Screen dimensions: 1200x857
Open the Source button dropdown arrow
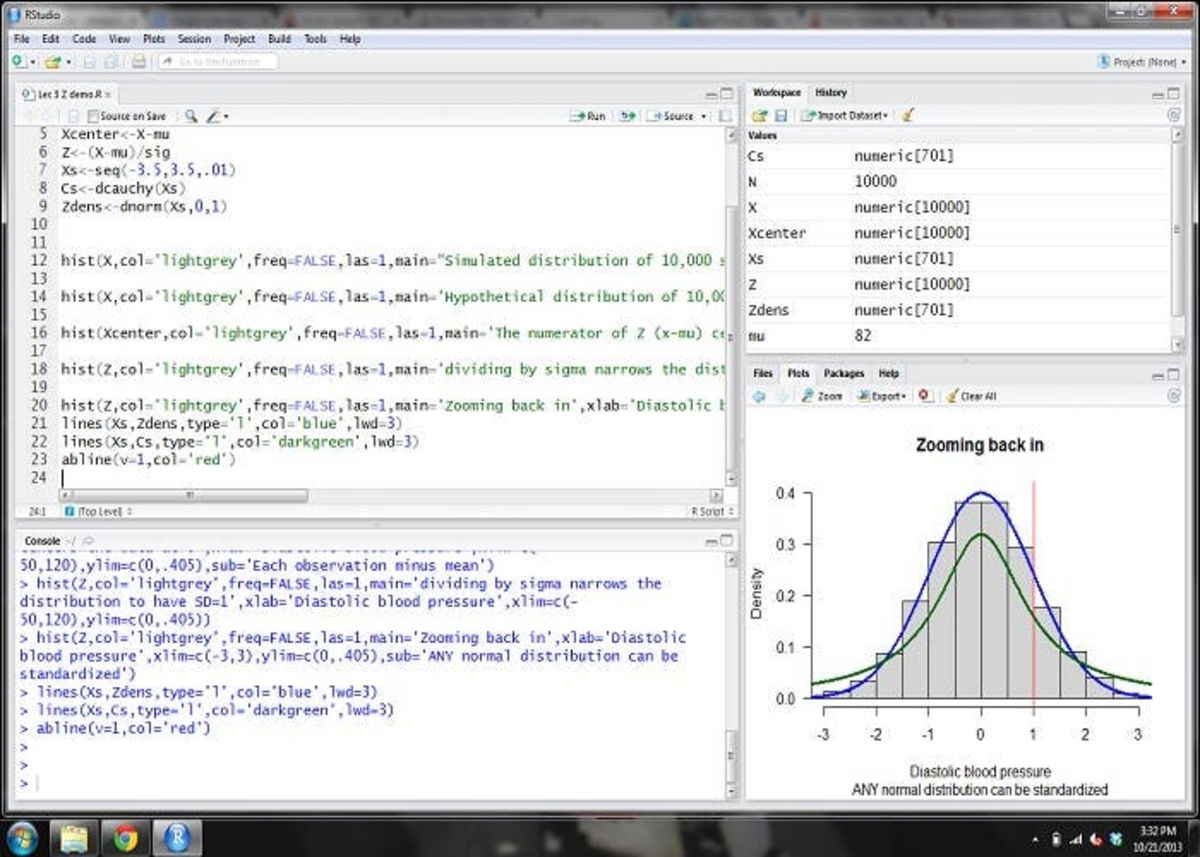click(703, 116)
